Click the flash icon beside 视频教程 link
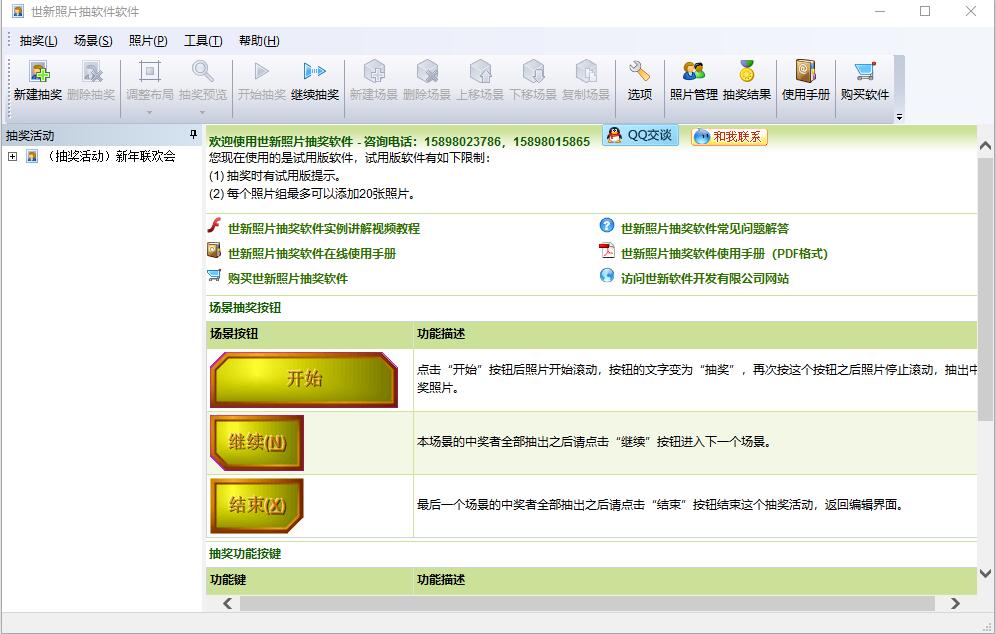996x634 pixels. 215,226
